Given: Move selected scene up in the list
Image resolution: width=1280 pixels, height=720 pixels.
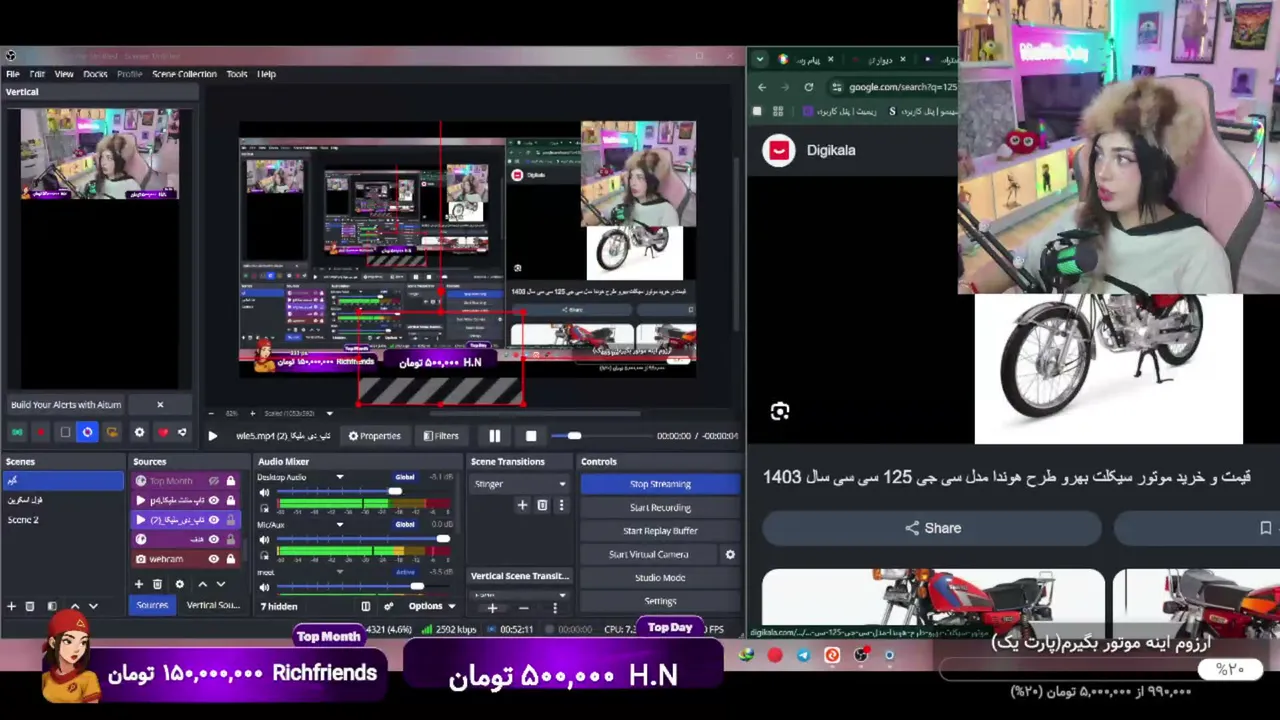Looking at the screenshot, I should [74, 606].
